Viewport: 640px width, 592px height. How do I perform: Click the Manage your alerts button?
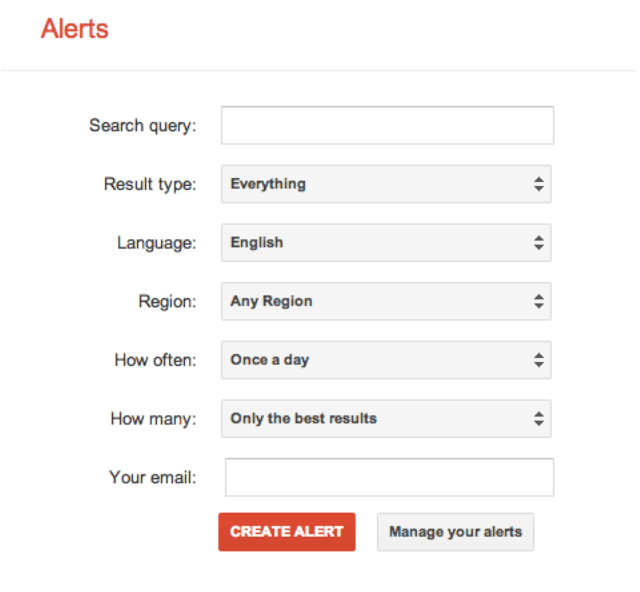pos(455,532)
